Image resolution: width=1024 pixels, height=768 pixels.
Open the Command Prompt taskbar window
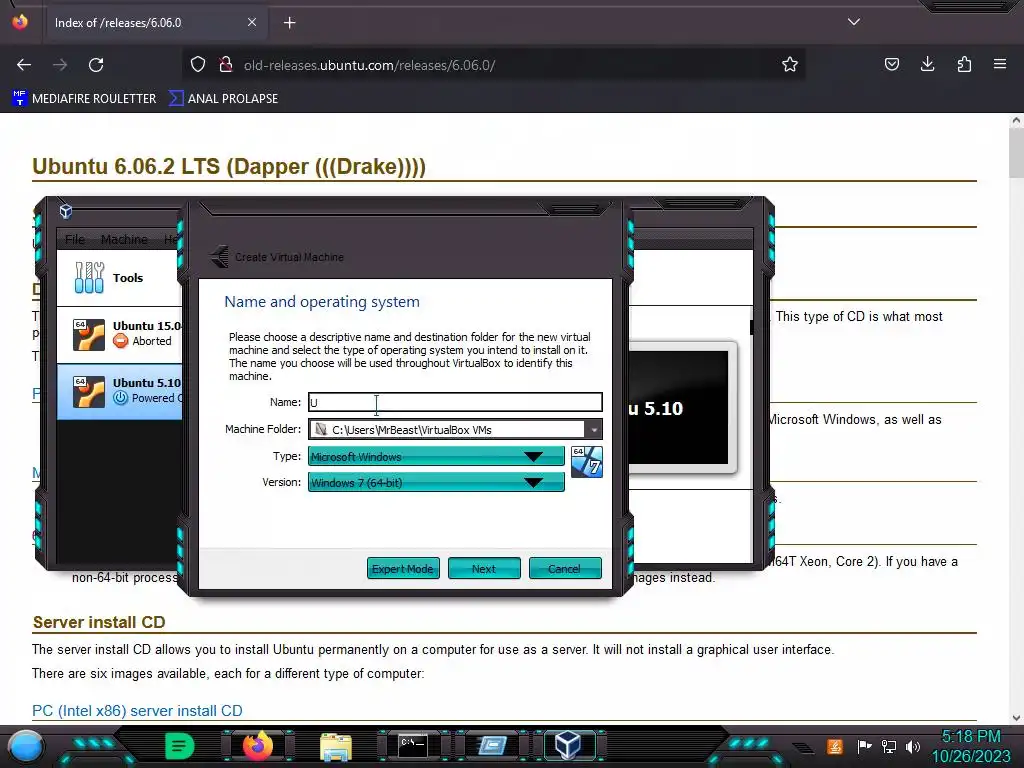(x=413, y=745)
